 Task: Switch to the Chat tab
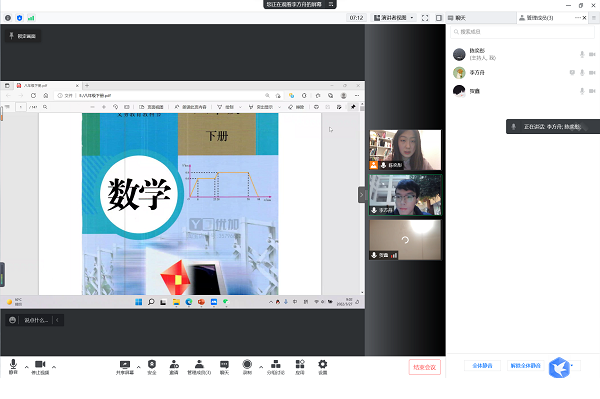[x=457, y=18]
